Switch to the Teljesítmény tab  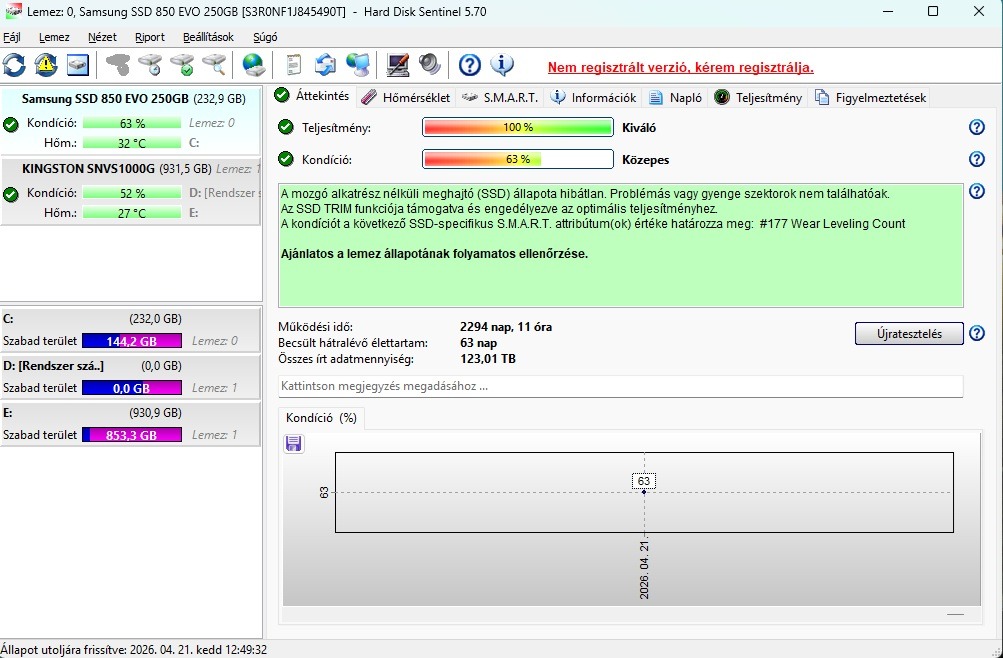coord(758,97)
